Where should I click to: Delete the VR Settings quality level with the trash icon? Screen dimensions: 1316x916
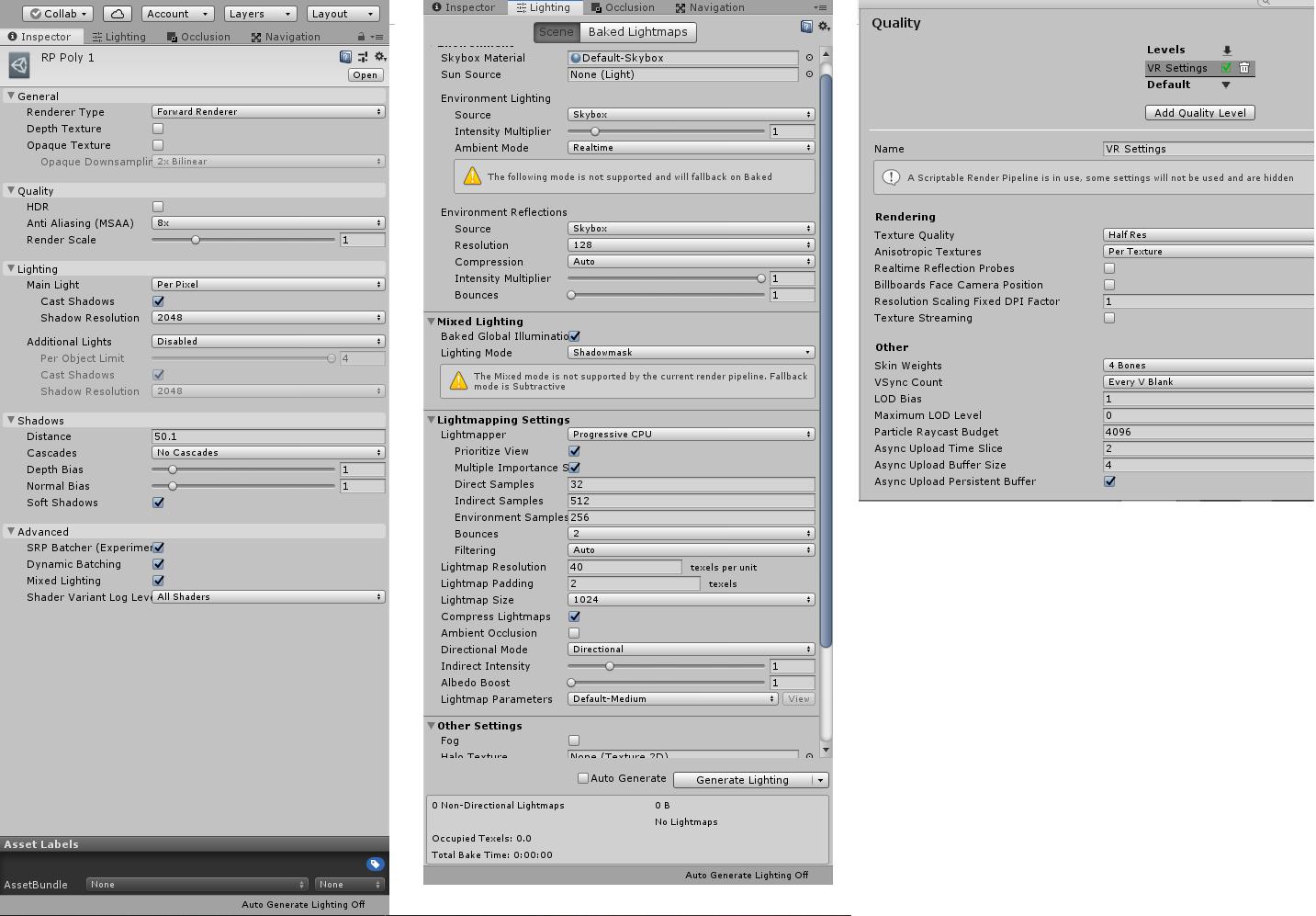pos(1244,68)
